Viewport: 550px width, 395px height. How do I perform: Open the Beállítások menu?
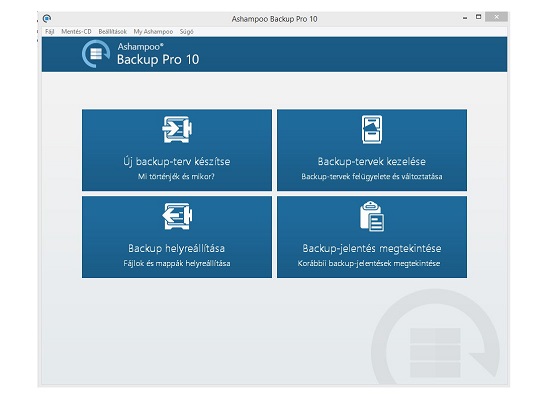click(112, 32)
